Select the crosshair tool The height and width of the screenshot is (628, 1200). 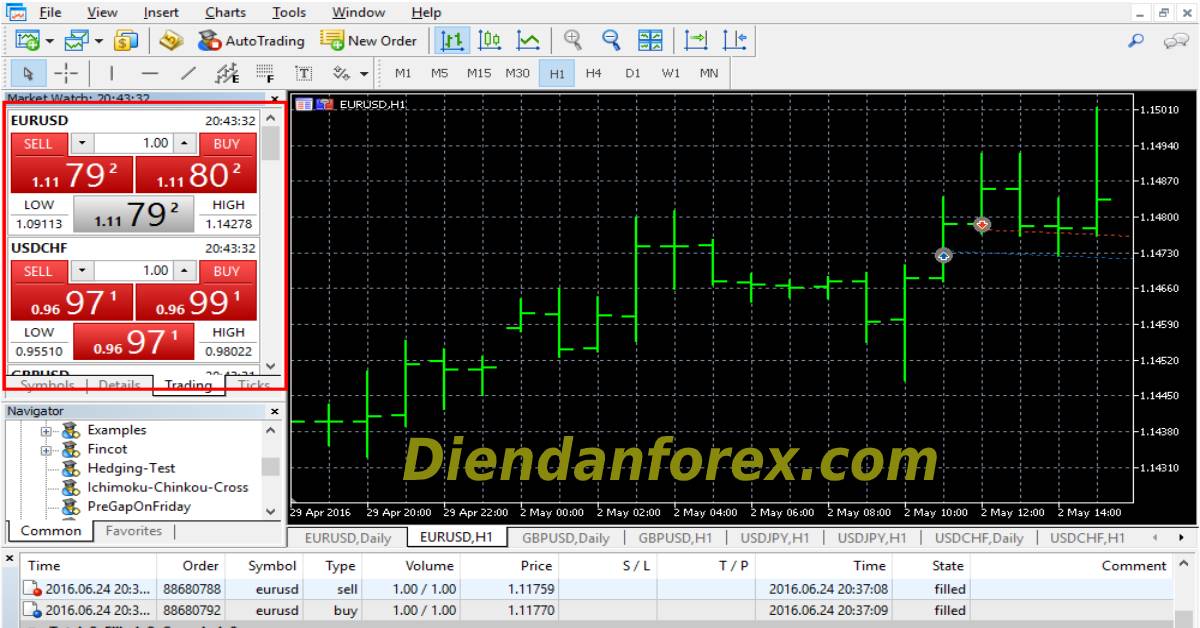click(x=65, y=73)
